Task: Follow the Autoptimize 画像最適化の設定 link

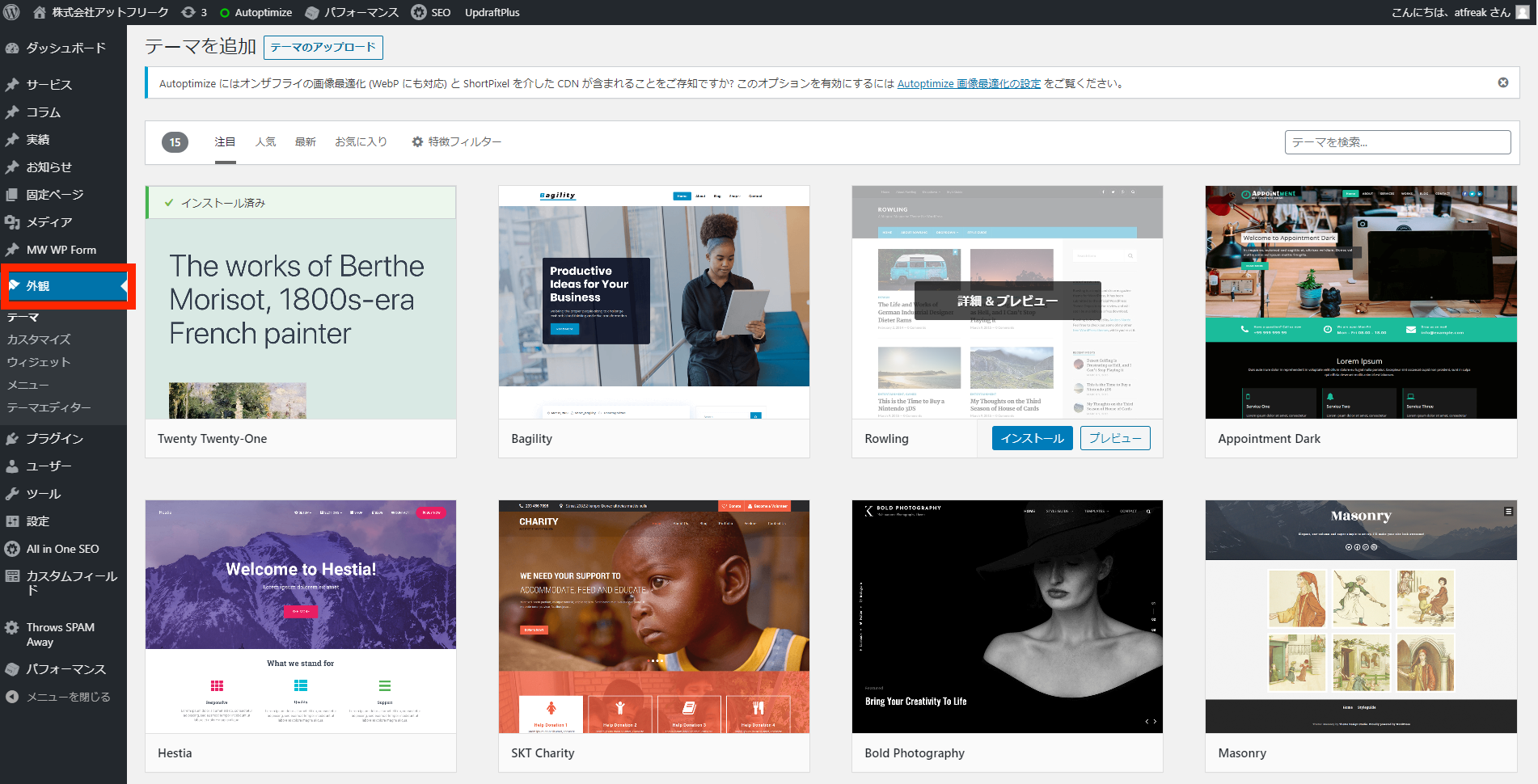Action: 969,83
